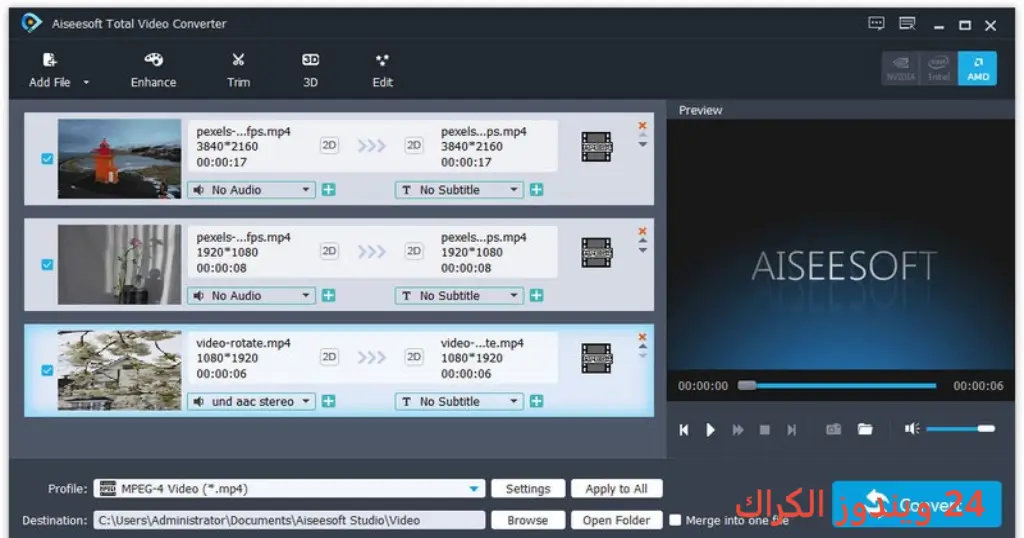This screenshot has width=1024, height=538.
Task: Mute the preview speaker icon
Action: pos(912,428)
